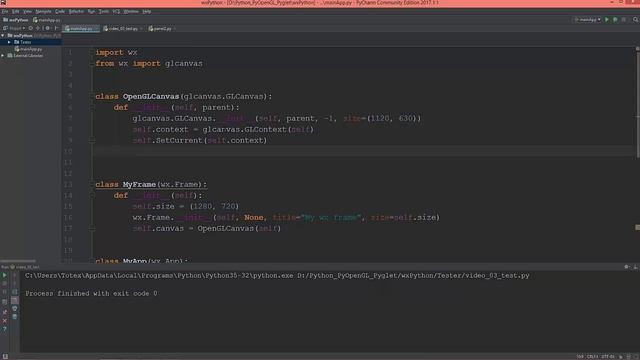Image resolution: width=640 pixels, height=360 pixels.
Task: Open the Window menu
Action: pyautogui.click(x=131, y=11)
